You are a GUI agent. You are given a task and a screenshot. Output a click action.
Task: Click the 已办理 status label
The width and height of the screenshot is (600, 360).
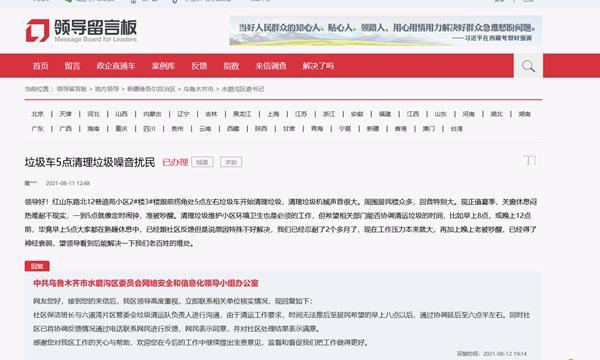click(x=175, y=162)
